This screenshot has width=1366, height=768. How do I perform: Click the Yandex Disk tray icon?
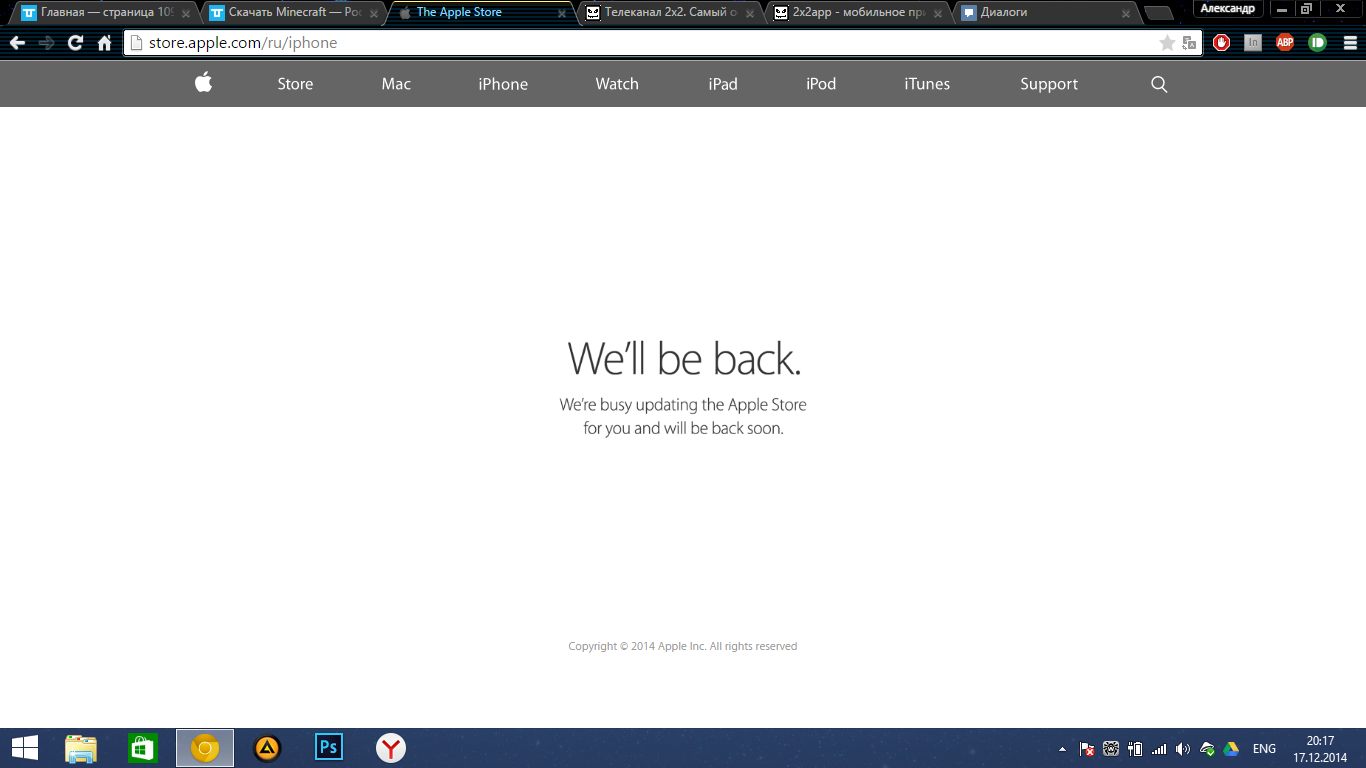[1208, 749]
